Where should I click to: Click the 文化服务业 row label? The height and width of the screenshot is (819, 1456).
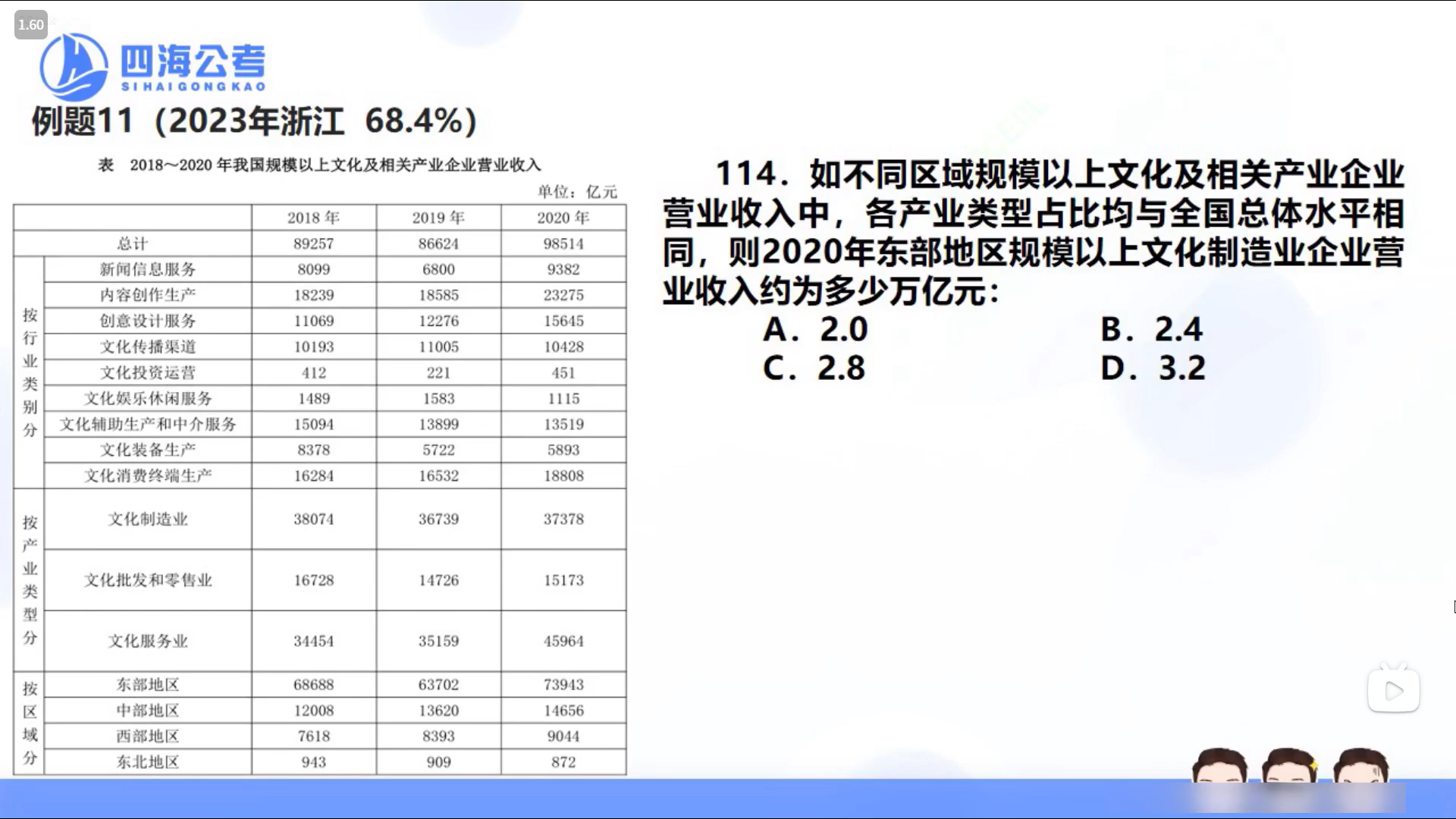click(x=147, y=642)
